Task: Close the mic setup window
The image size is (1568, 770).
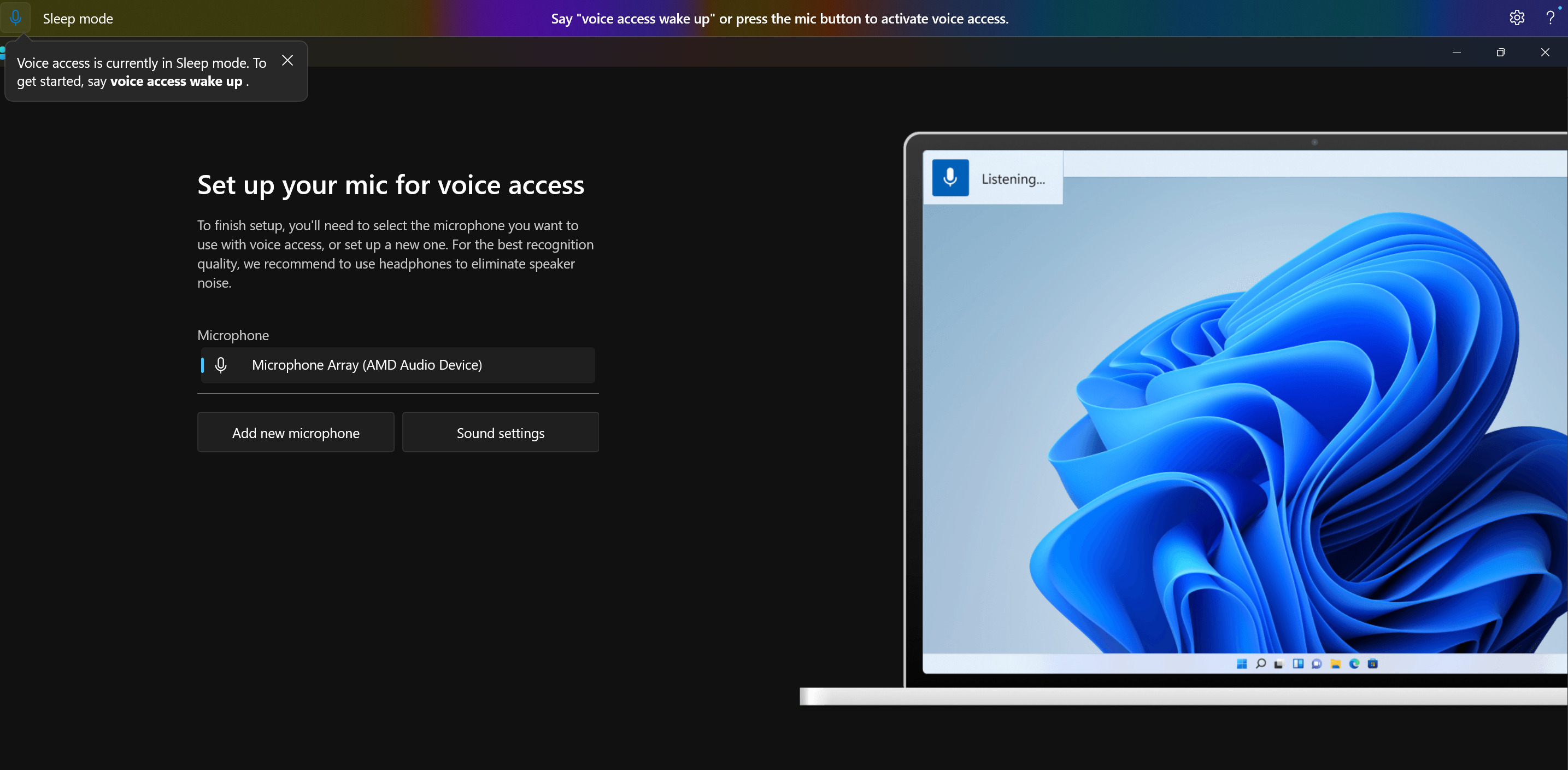Action: pos(1545,52)
